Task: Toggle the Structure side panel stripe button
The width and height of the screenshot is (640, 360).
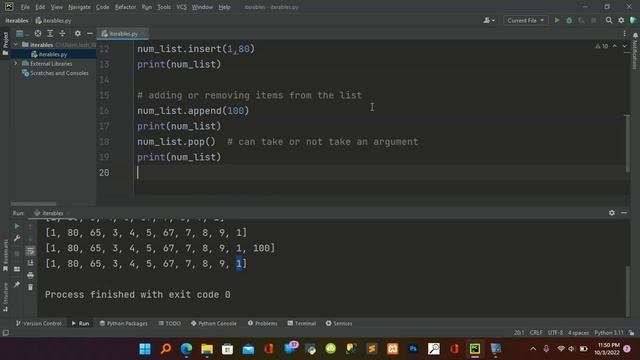Action: [5, 297]
